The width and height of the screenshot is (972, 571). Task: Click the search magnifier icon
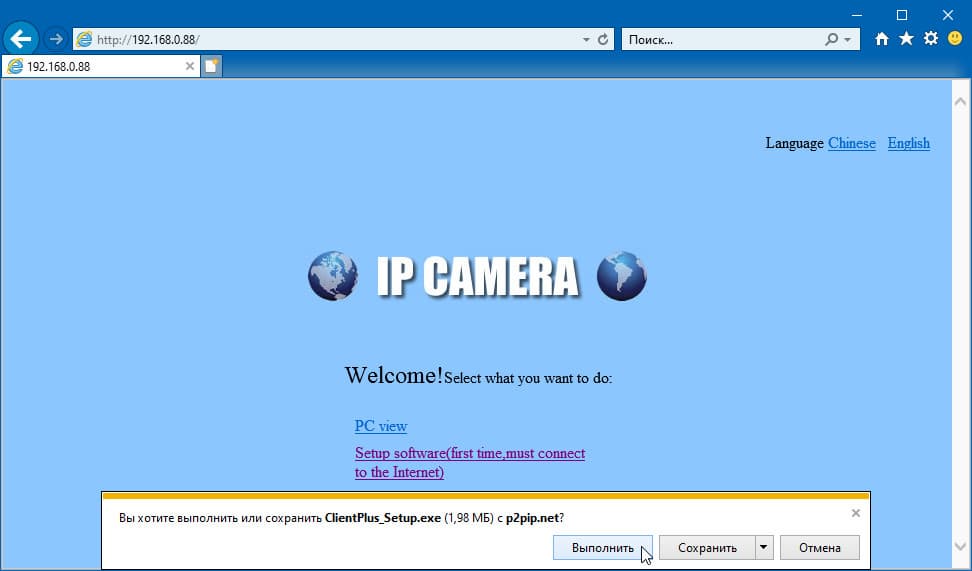(832, 40)
